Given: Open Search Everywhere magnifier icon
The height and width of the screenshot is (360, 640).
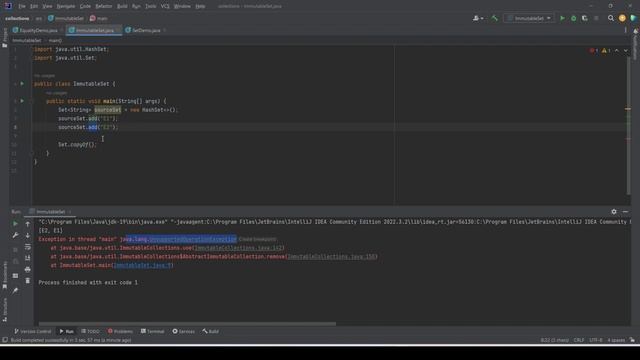Looking at the screenshot, I should 611,18.
